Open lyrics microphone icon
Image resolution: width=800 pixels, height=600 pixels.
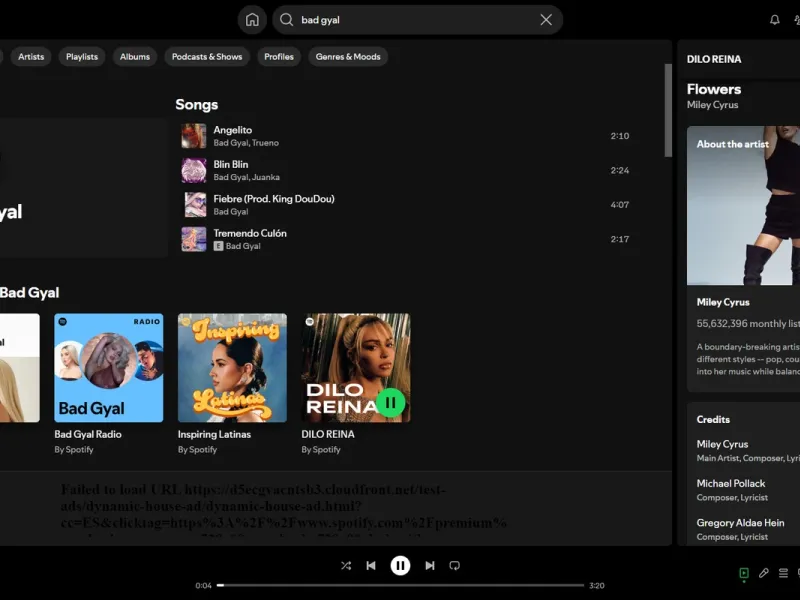point(763,573)
